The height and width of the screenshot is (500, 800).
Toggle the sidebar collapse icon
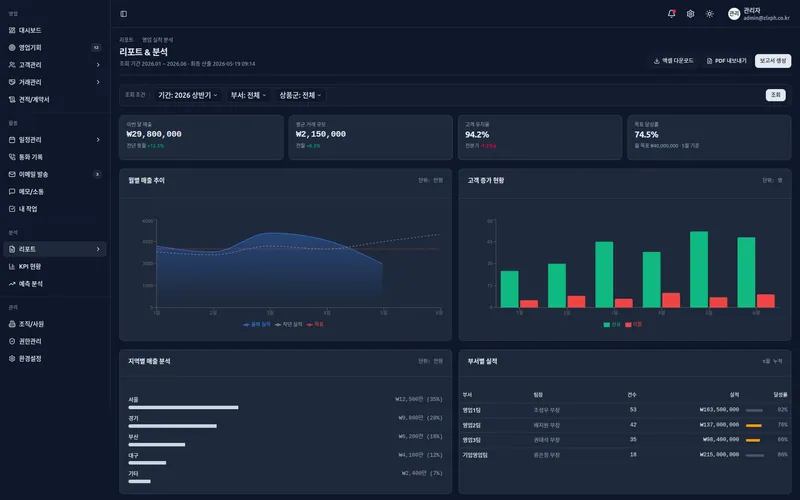pyautogui.click(x=123, y=14)
